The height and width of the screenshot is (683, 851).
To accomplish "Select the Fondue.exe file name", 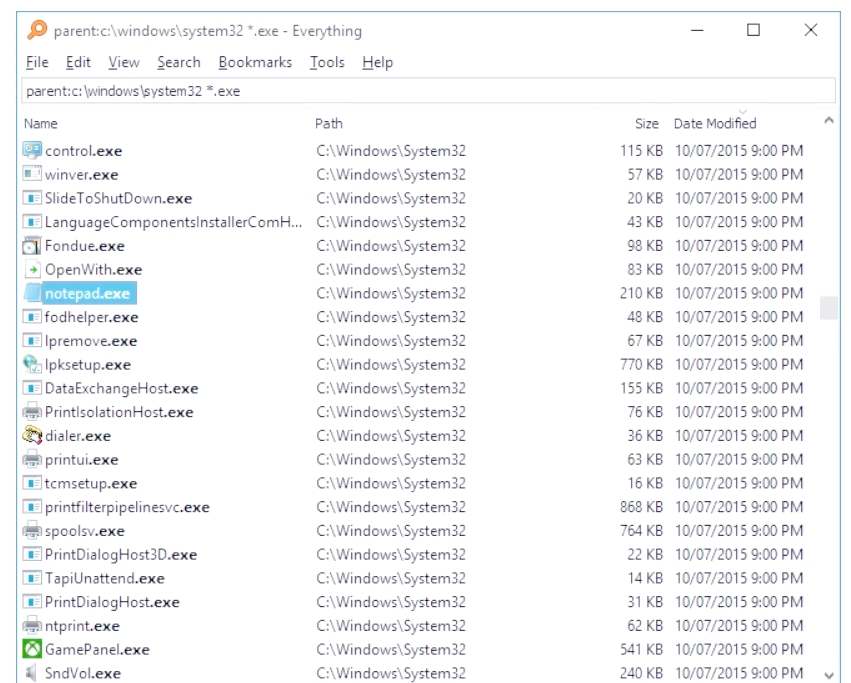I will click(85, 246).
